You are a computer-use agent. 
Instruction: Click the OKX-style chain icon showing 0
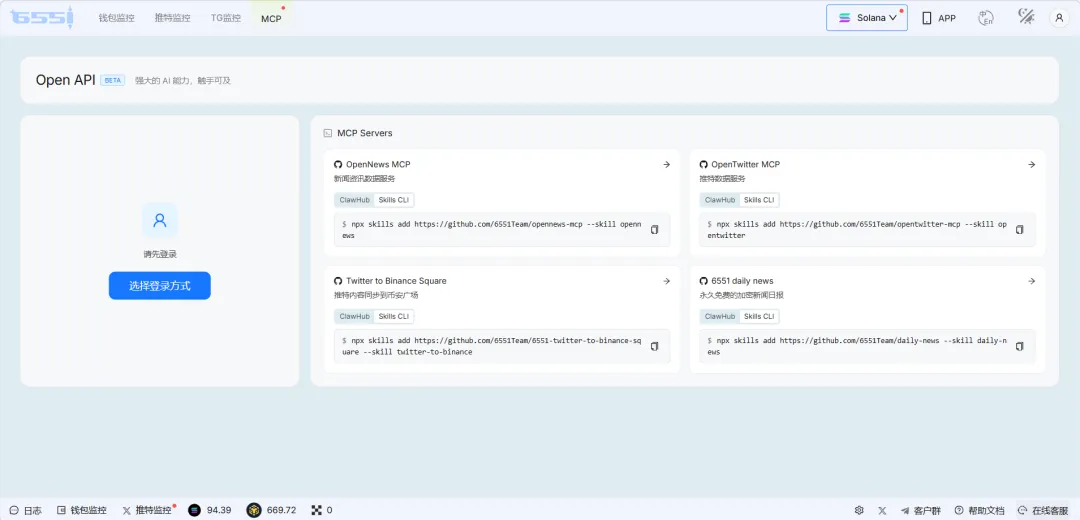[x=316, y=510]
